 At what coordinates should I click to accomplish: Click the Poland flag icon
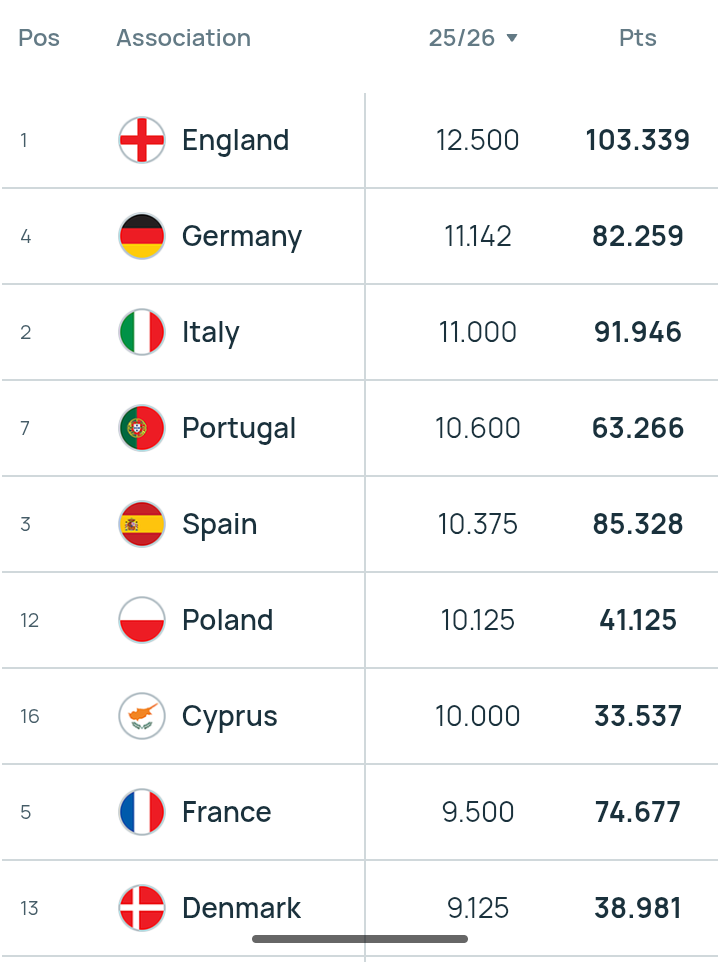(x=142, y=620)
